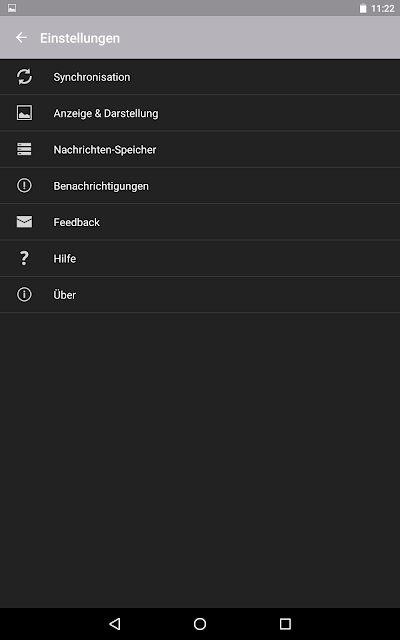
Task: Tap the back arrow next to Einstellungen
Action: pyautogui.click(x=21, y=38)
